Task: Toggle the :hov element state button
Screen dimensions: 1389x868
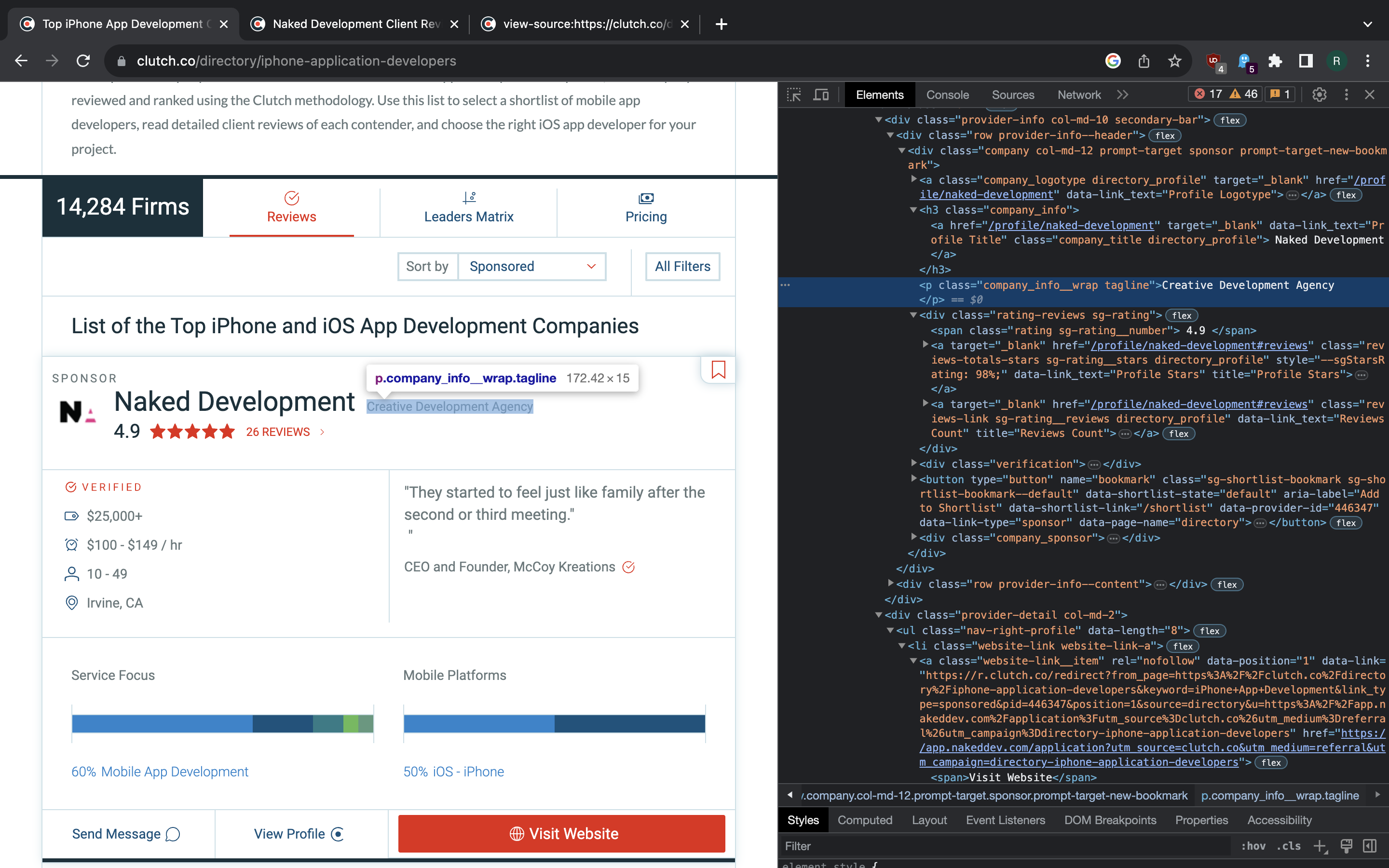Action: (x=1253, y=846)
